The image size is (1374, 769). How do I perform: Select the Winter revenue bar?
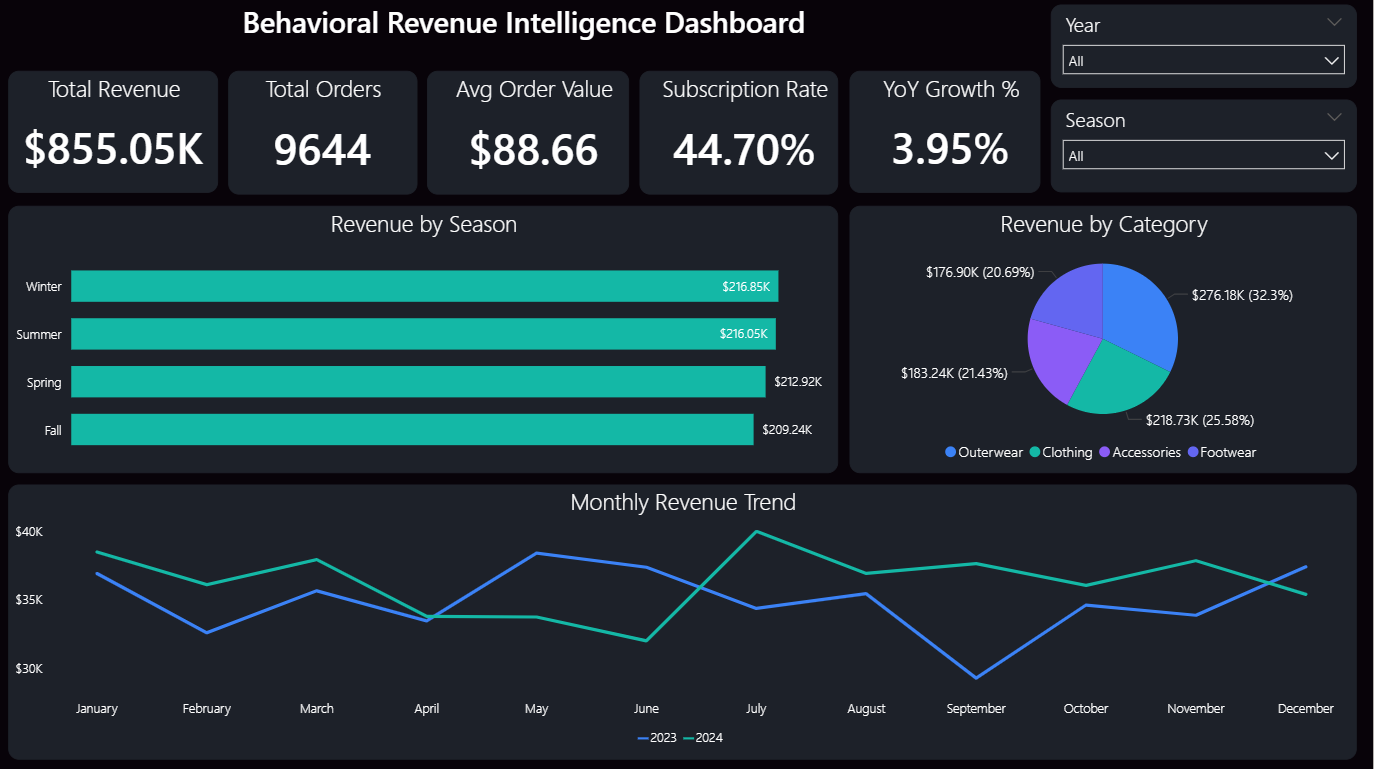tap(420, 286)
